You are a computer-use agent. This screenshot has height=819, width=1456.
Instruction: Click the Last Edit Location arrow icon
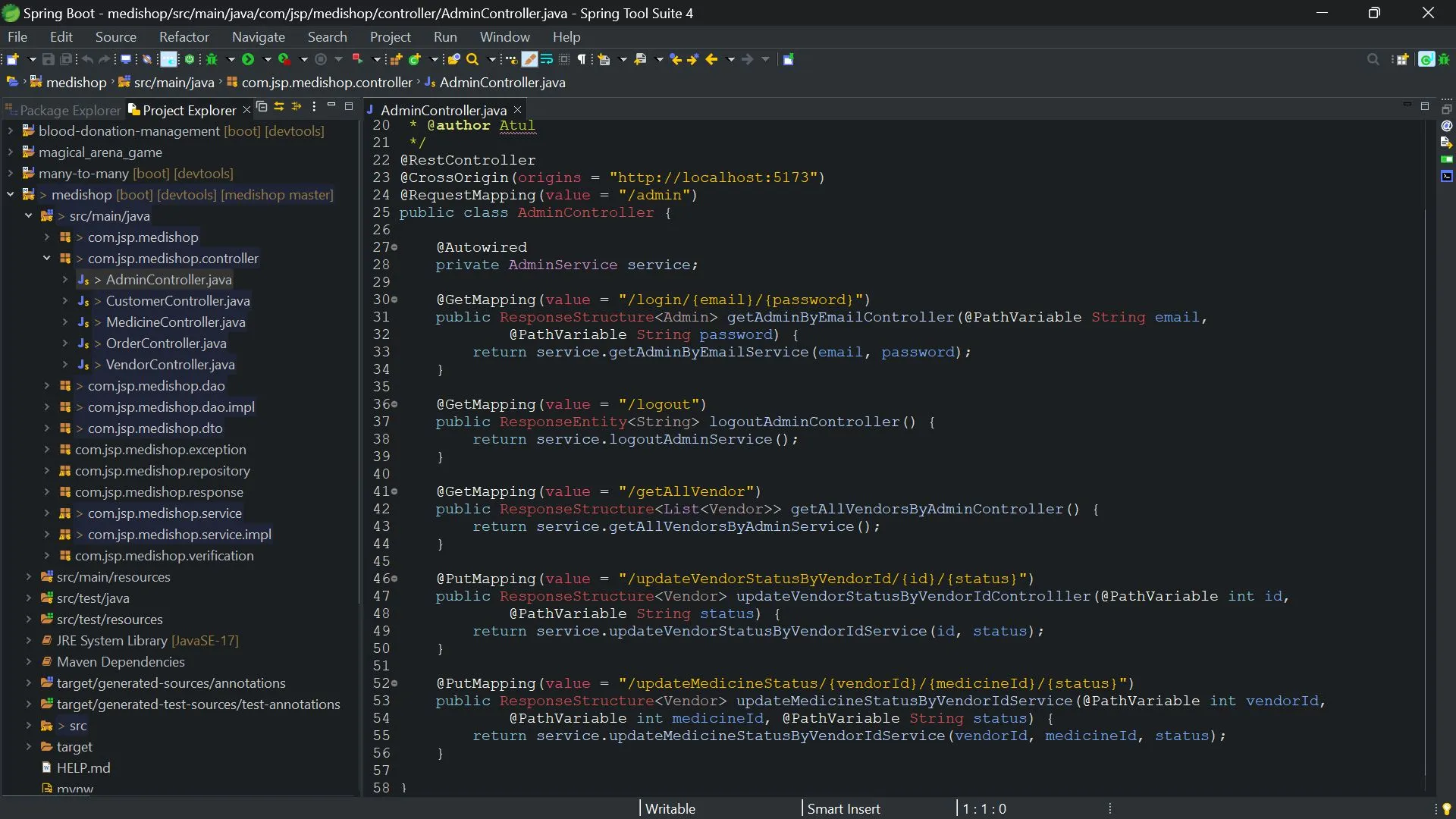click(x=675, y=59)
